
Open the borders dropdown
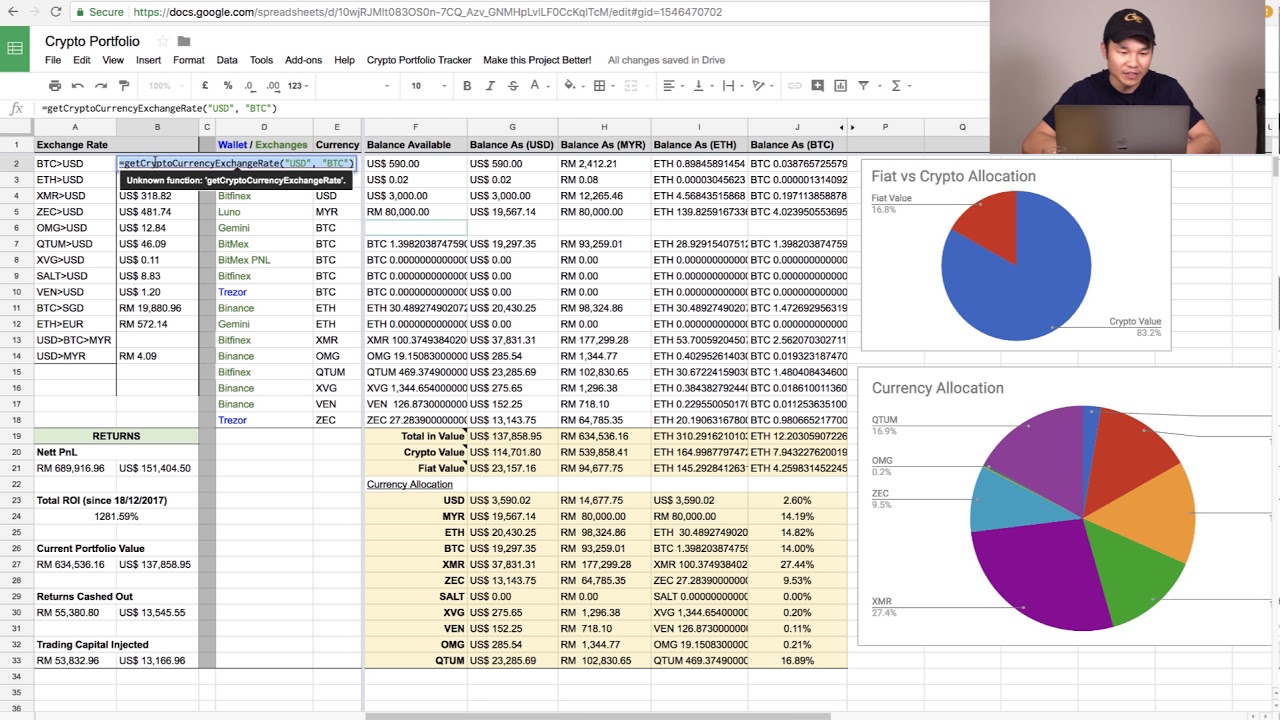[x=603, y=86]
